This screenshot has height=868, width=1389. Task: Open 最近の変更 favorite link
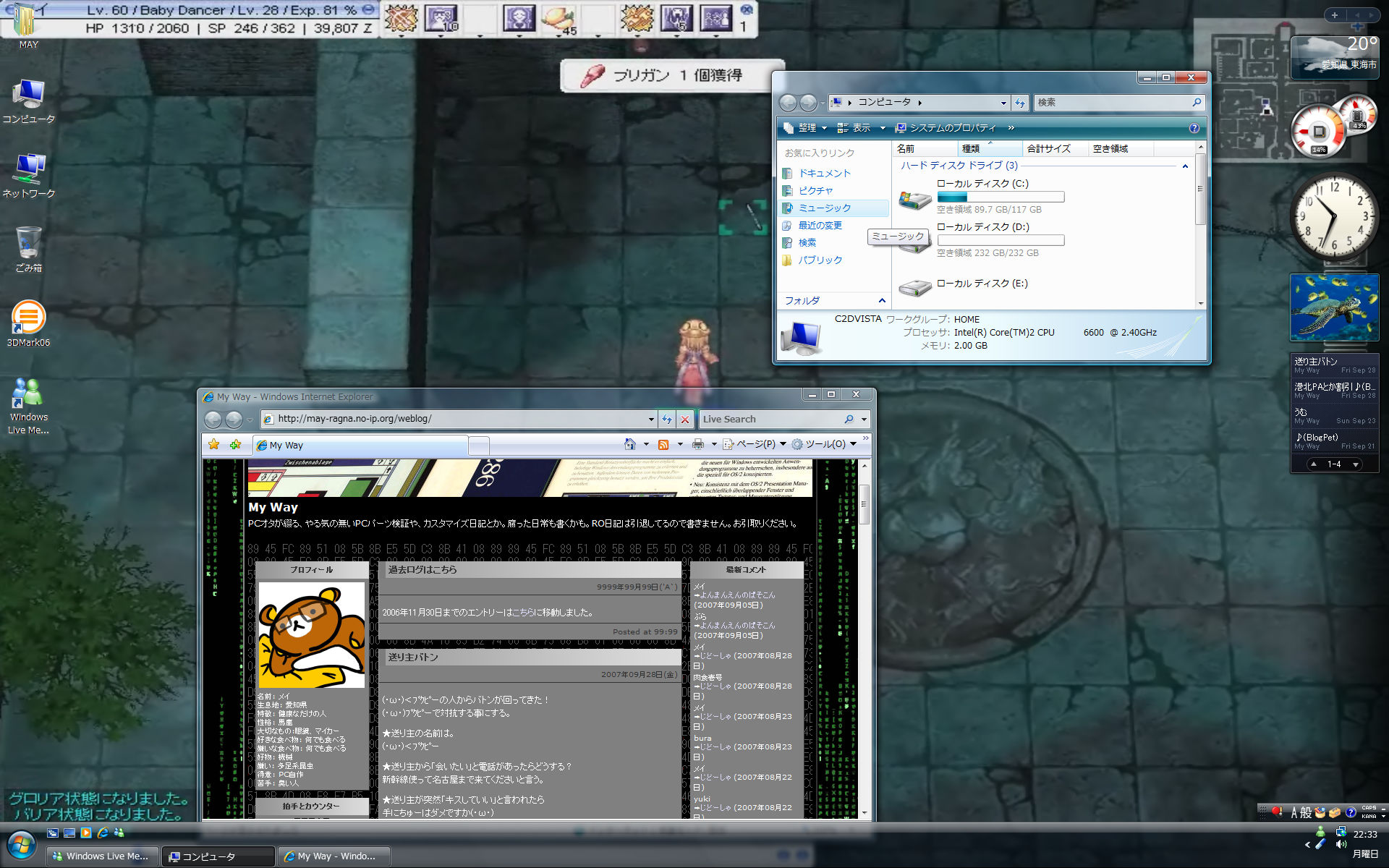pyautogui.click(x=819, y=226)
